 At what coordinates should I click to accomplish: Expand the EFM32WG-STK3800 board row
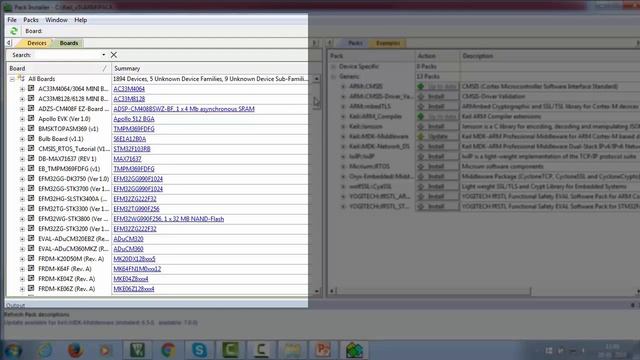[22, 219]
